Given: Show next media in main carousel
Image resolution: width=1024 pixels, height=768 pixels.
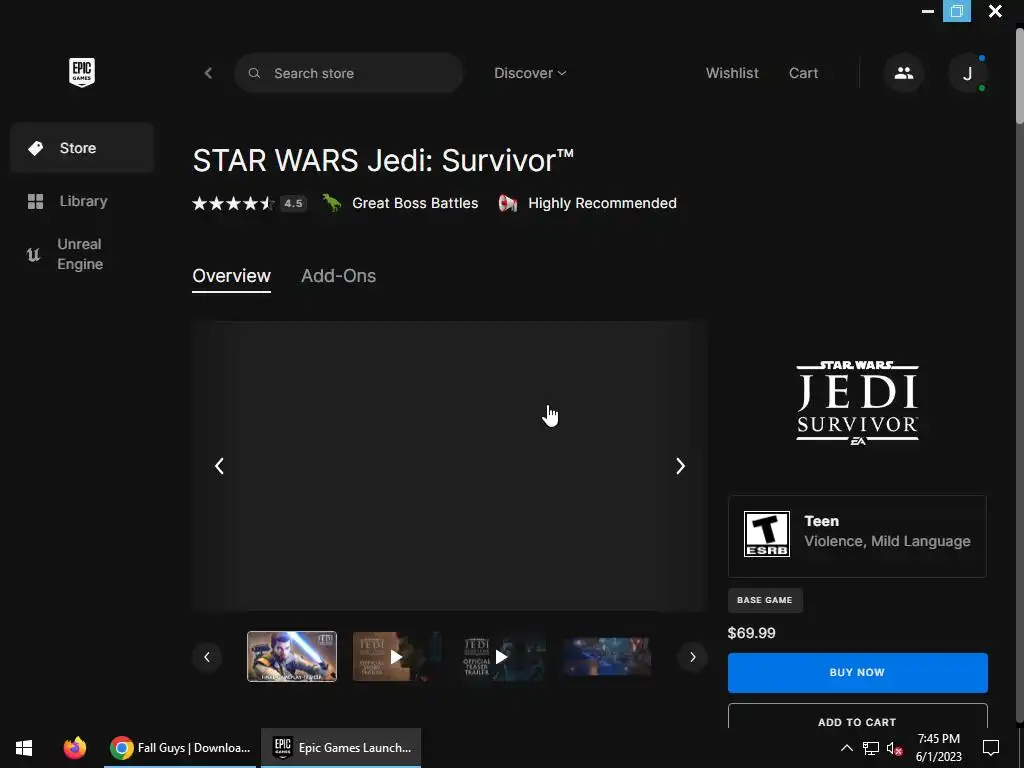Looking at the screenshot, I should coord(680,466).
